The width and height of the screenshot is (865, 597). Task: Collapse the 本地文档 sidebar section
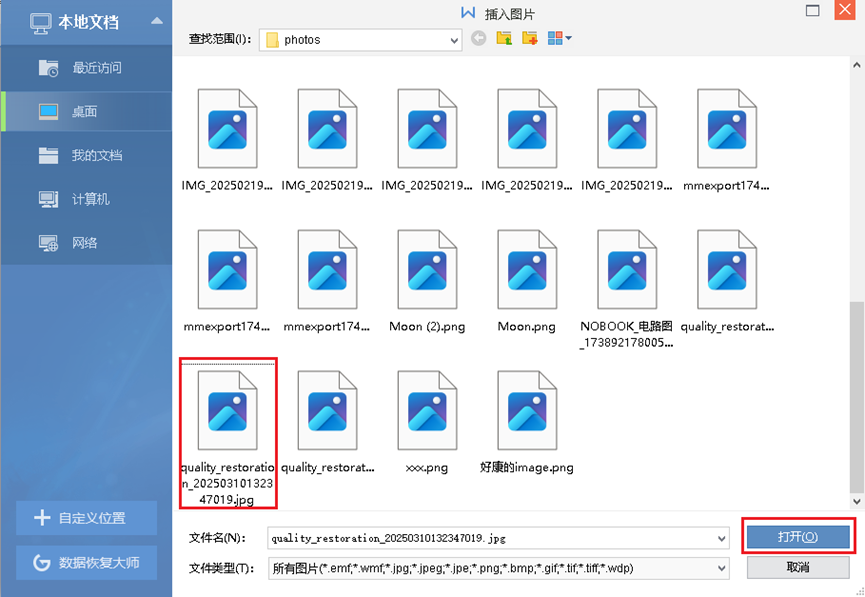(x=156, y=21)
